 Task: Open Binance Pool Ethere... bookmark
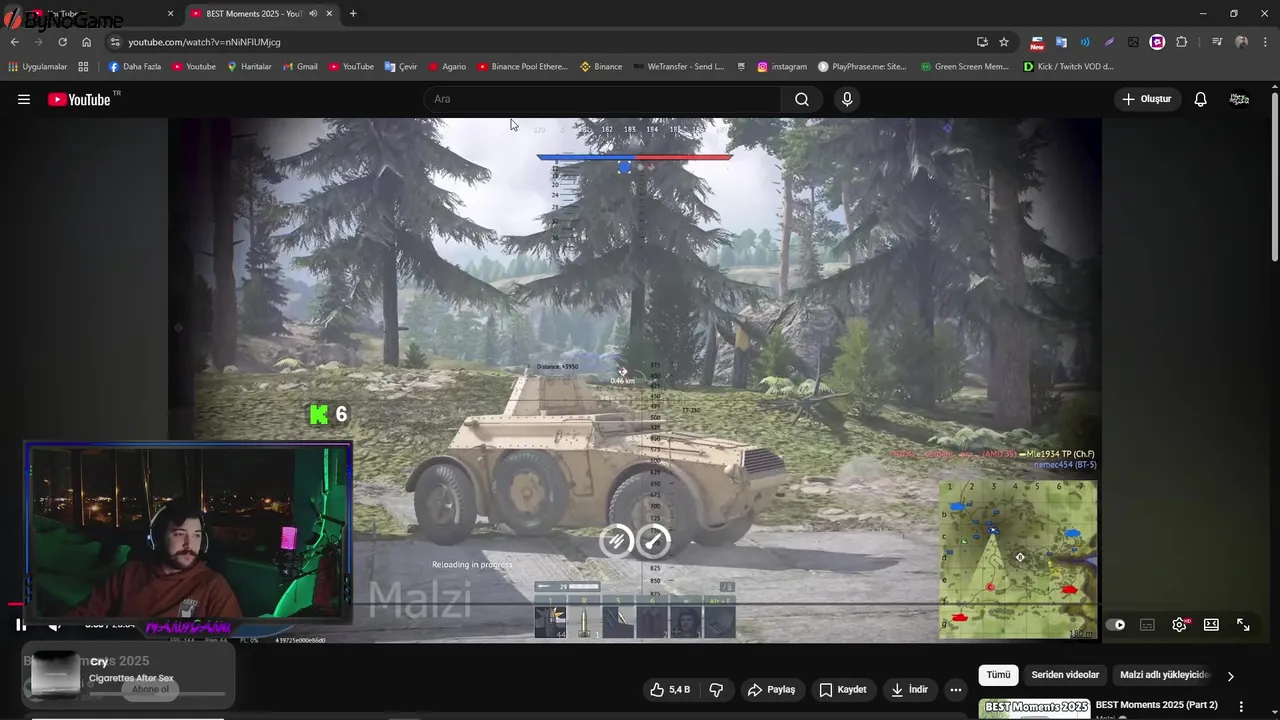pyautogui.click(x=522, y=67)
